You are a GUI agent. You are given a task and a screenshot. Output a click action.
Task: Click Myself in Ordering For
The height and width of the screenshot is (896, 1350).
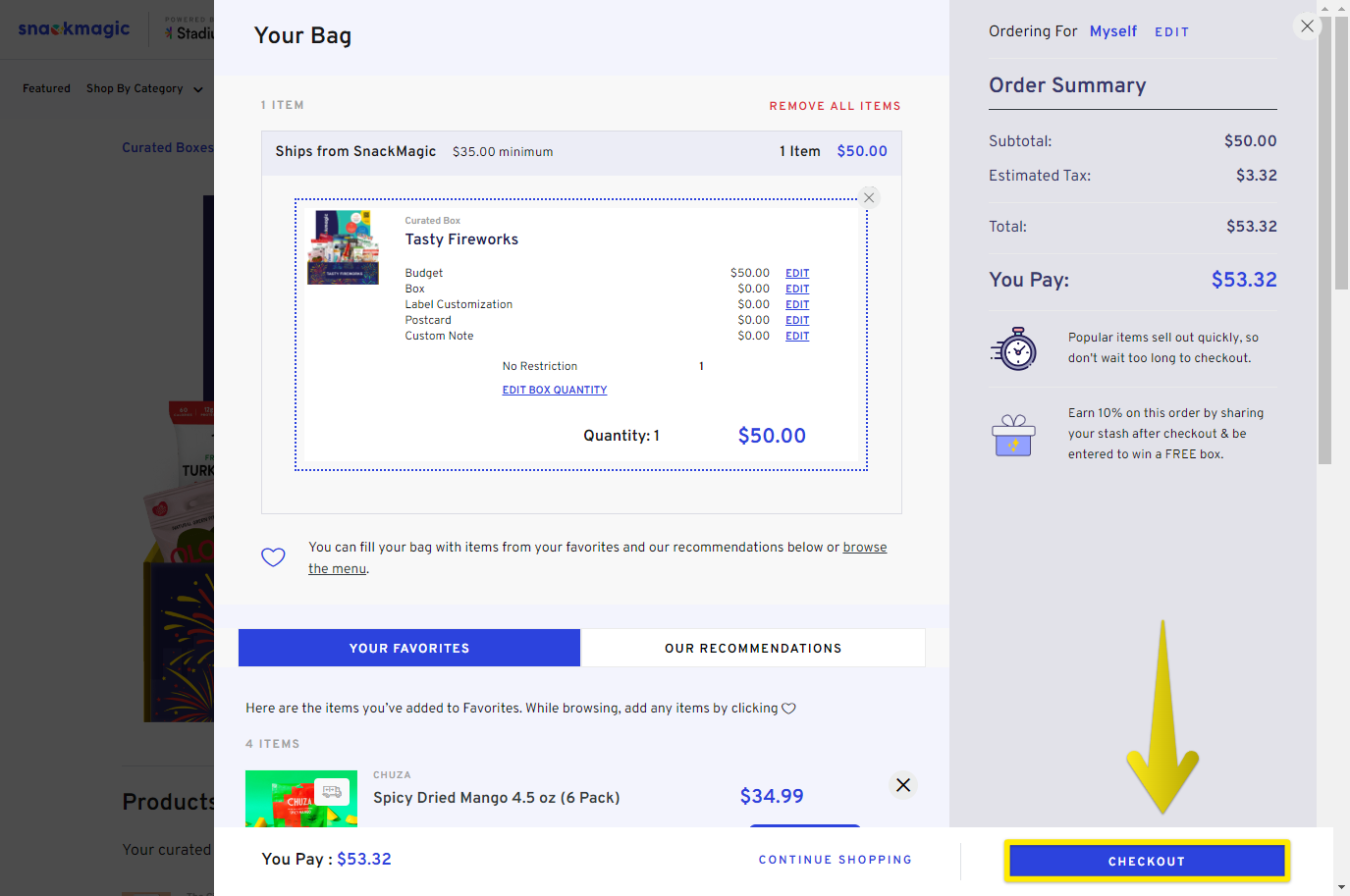1113,31
